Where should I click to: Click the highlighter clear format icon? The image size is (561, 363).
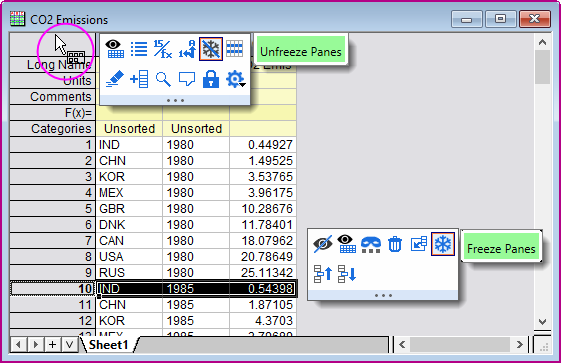click(x=115, y=79)
